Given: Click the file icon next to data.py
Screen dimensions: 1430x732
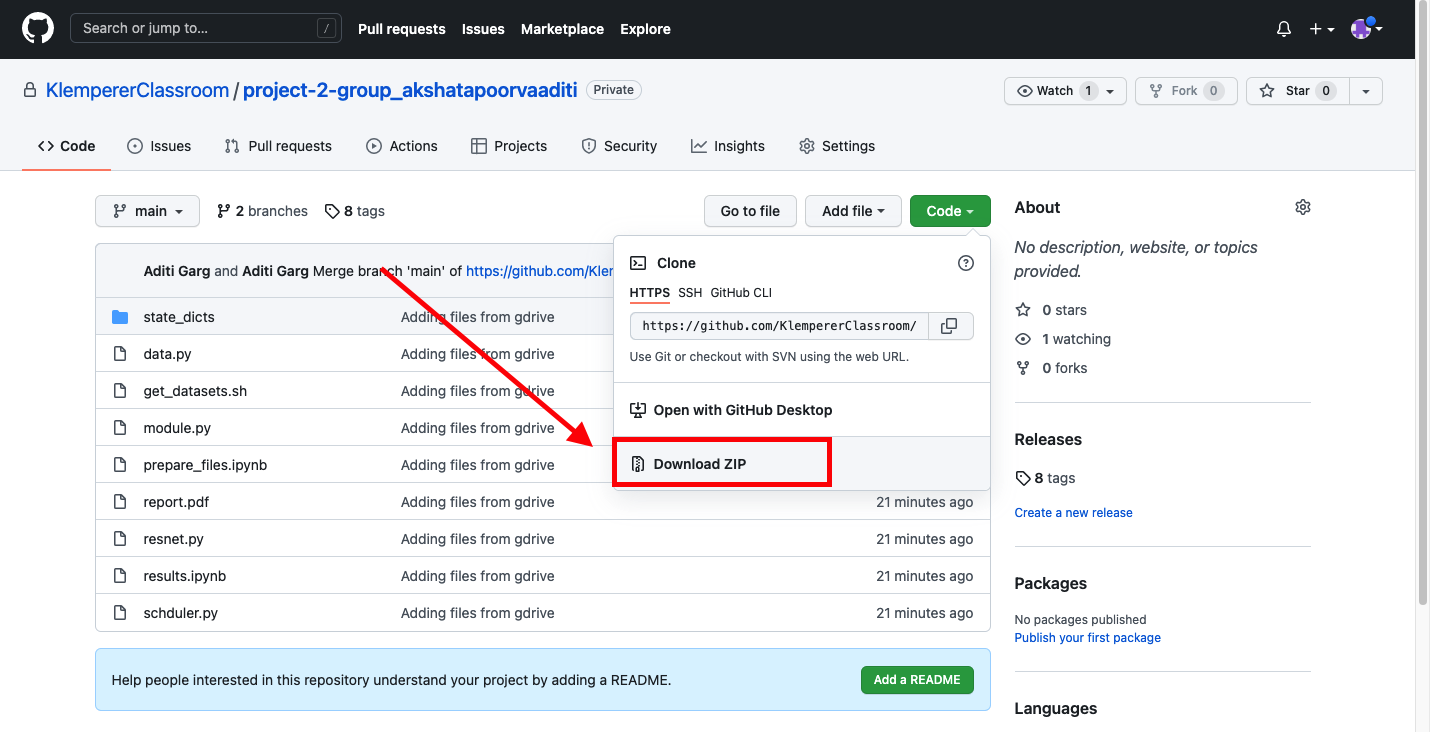Looking at the screenshot, I should (120, 354).
